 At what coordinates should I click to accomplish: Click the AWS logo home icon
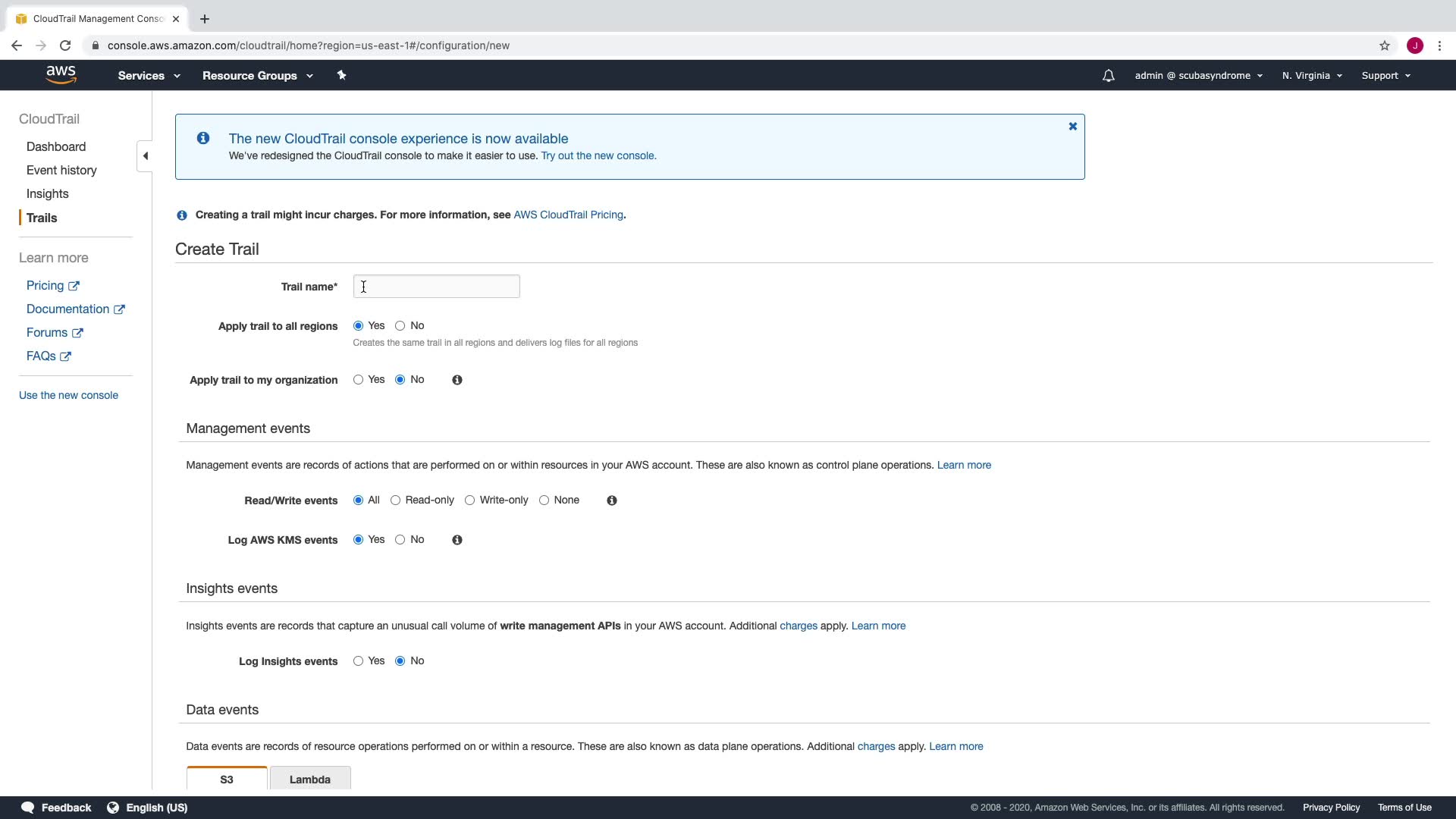tap(61, 74)
